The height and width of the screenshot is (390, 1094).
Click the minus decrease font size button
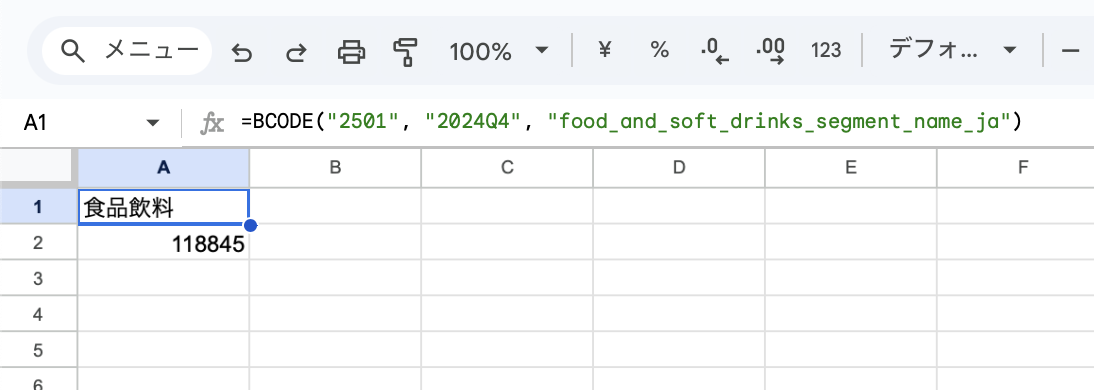coord(1070,51)
